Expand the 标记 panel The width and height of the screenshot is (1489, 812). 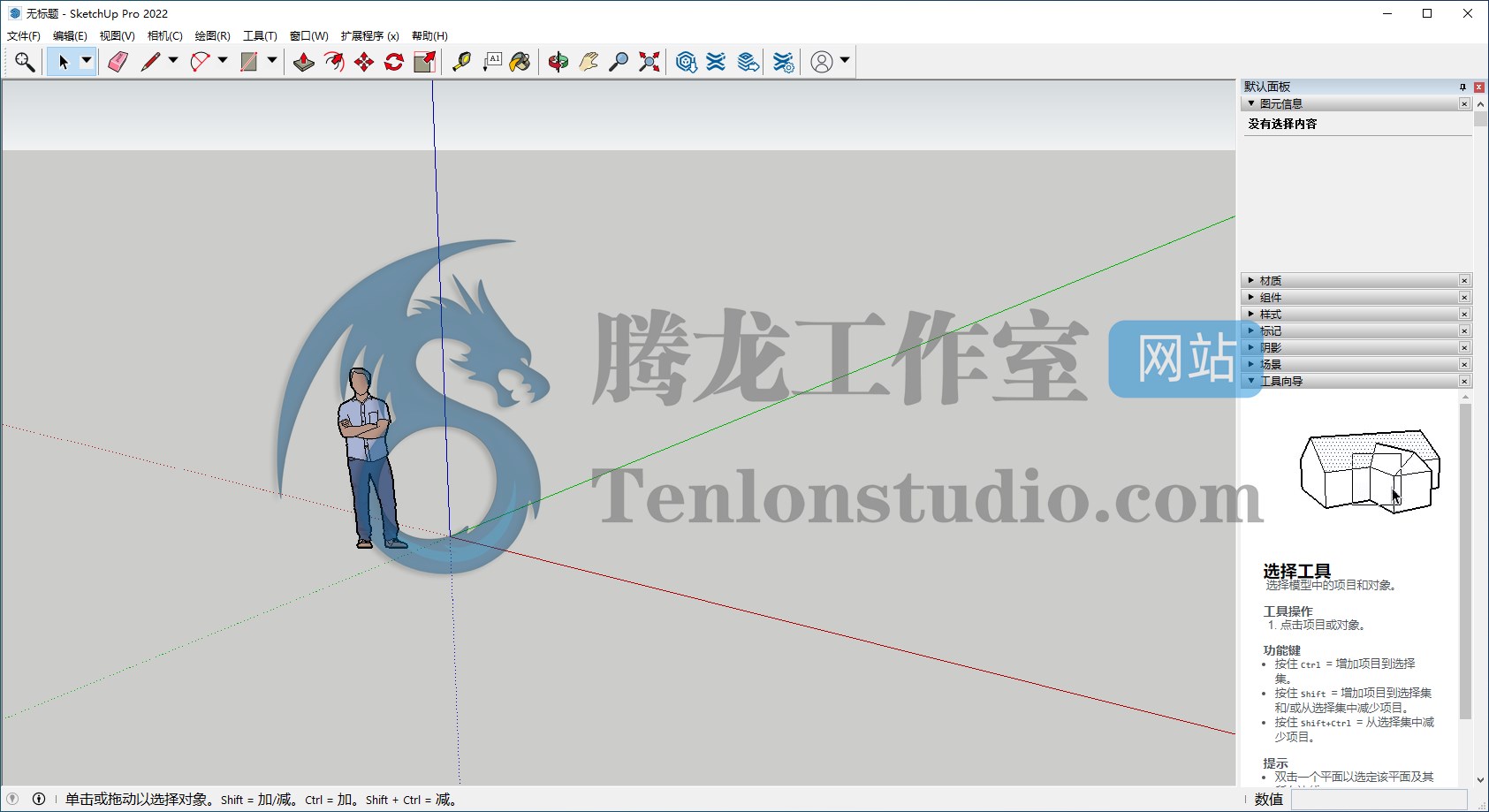(1251, 330)
